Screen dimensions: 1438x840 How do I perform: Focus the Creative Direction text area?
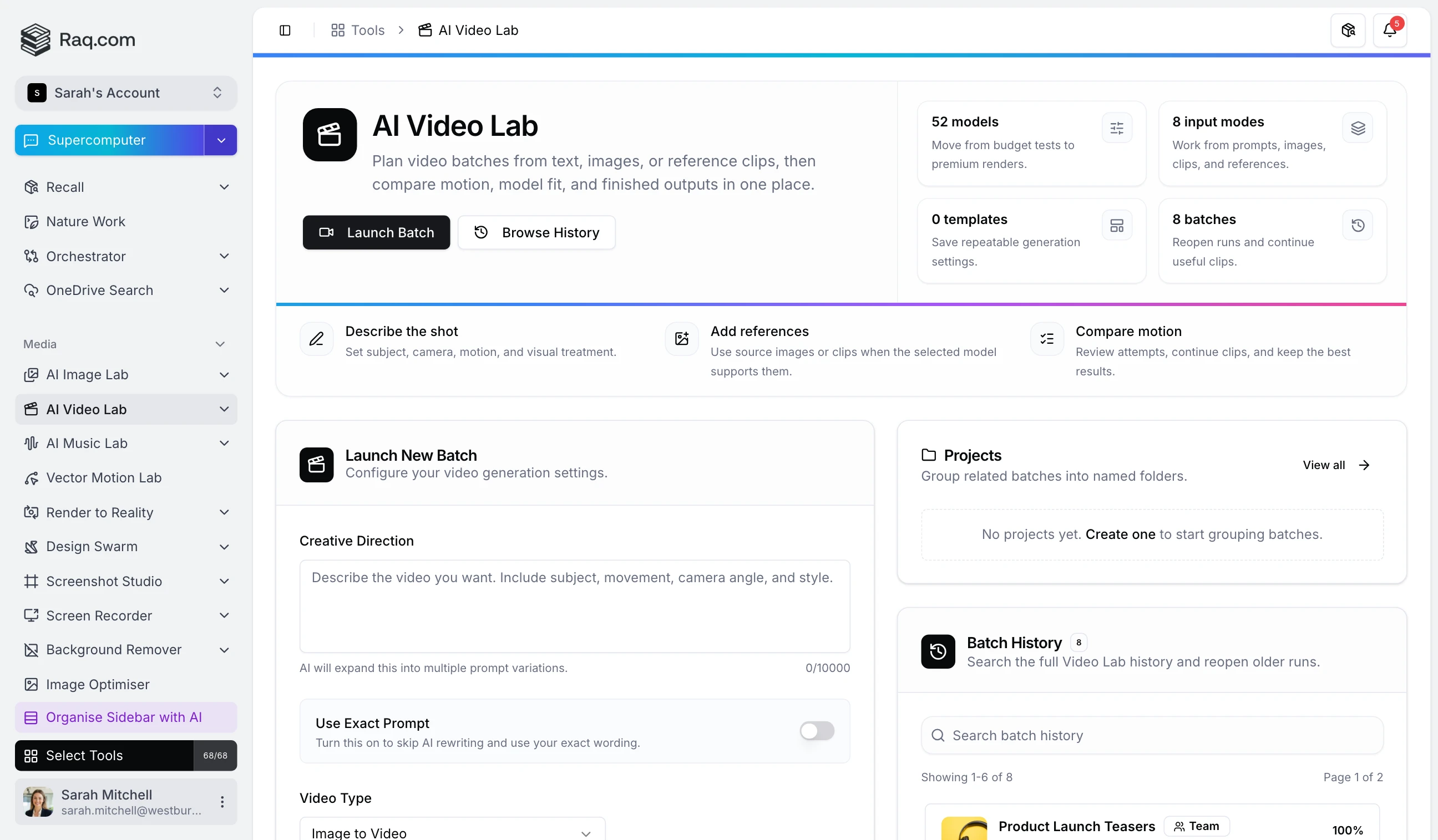click(x=575, y=606)
